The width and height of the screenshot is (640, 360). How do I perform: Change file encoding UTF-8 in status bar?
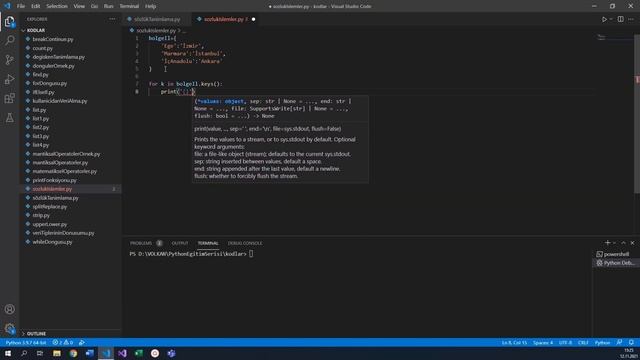[x=565, y=342]
